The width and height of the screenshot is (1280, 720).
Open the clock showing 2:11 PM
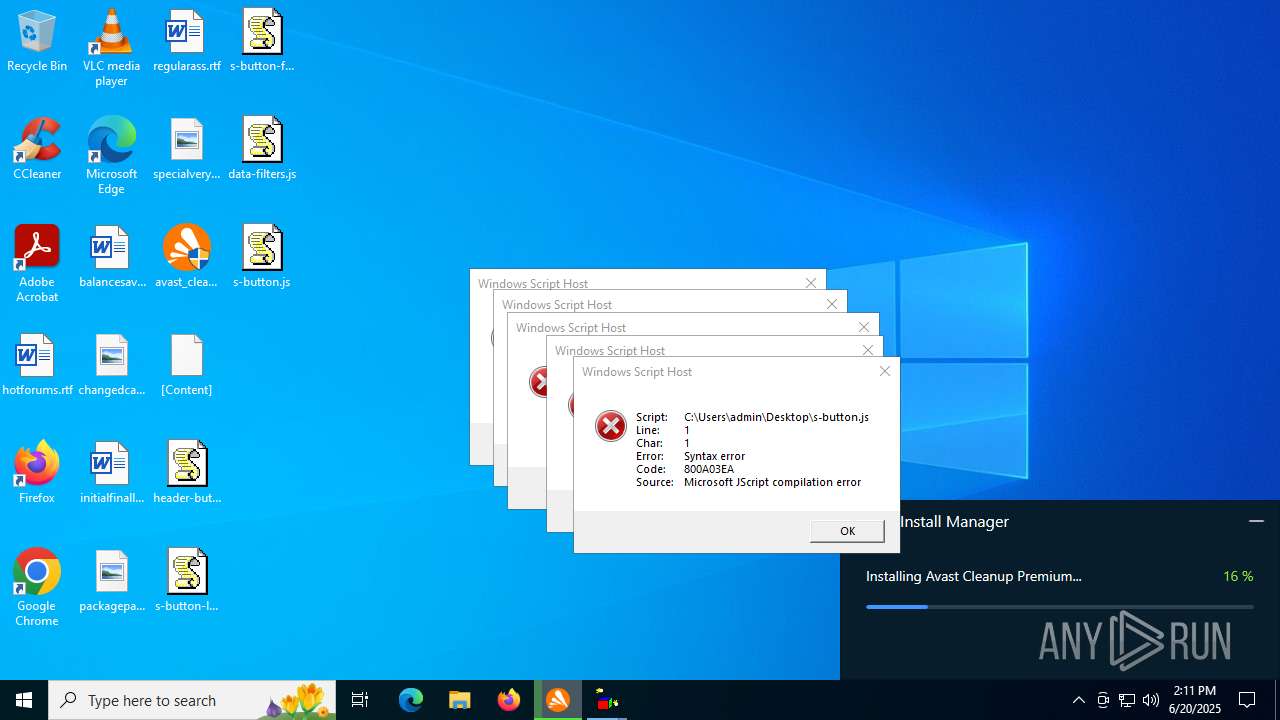pos(1196,700)
